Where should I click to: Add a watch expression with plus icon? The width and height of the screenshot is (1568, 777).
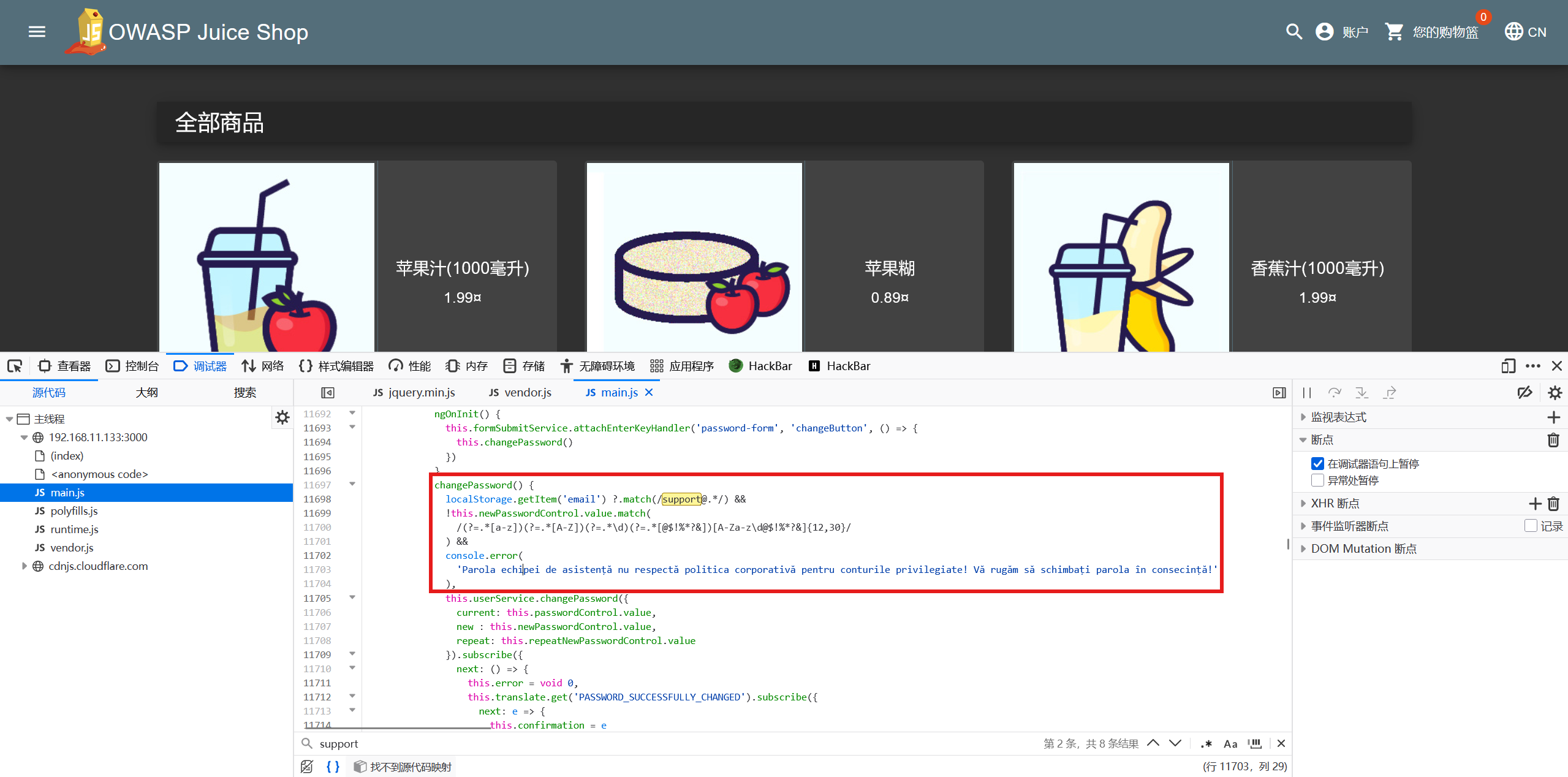(1553, 417)
